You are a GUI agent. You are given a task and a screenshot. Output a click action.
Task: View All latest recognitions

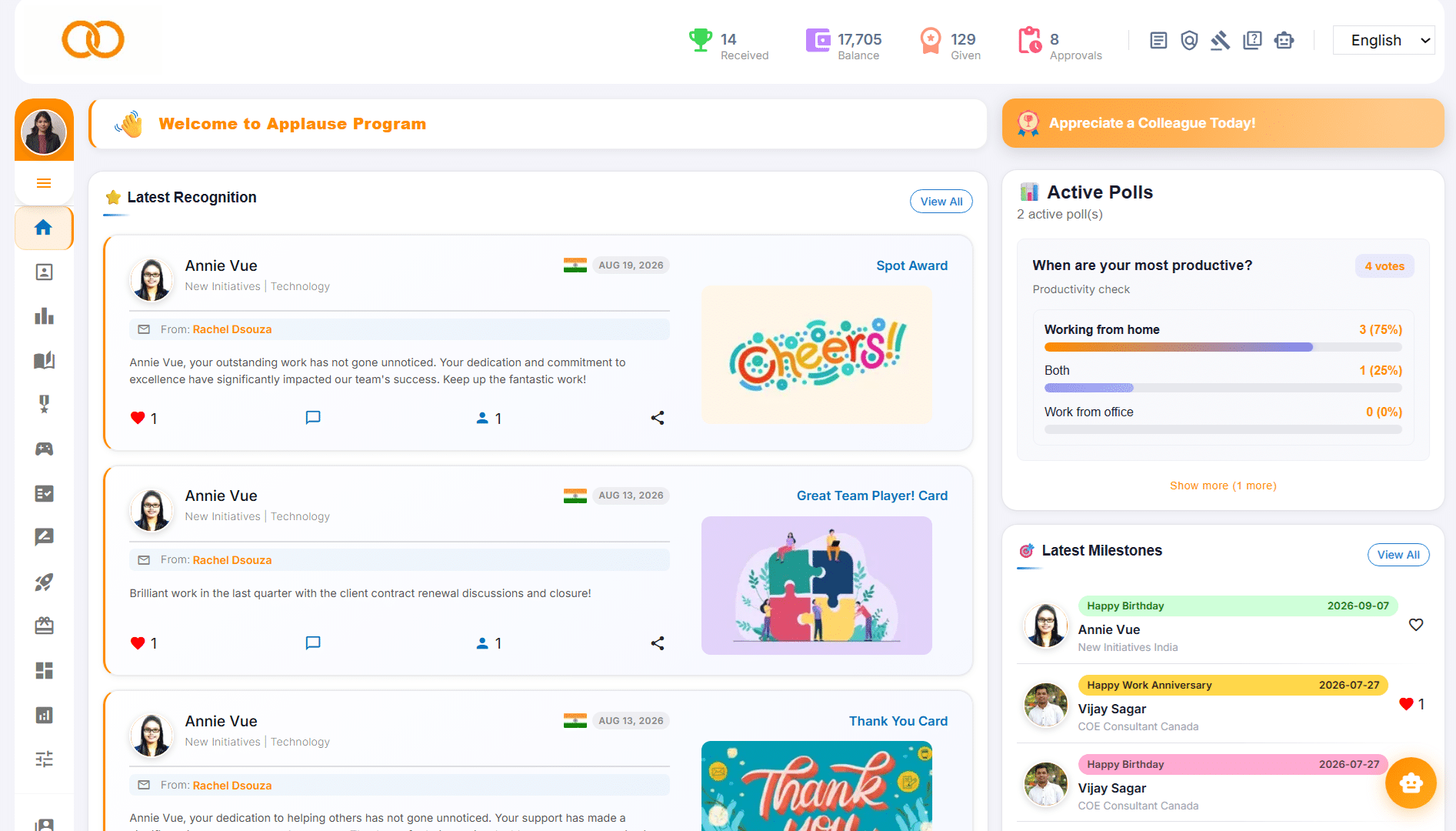(941, 202)
